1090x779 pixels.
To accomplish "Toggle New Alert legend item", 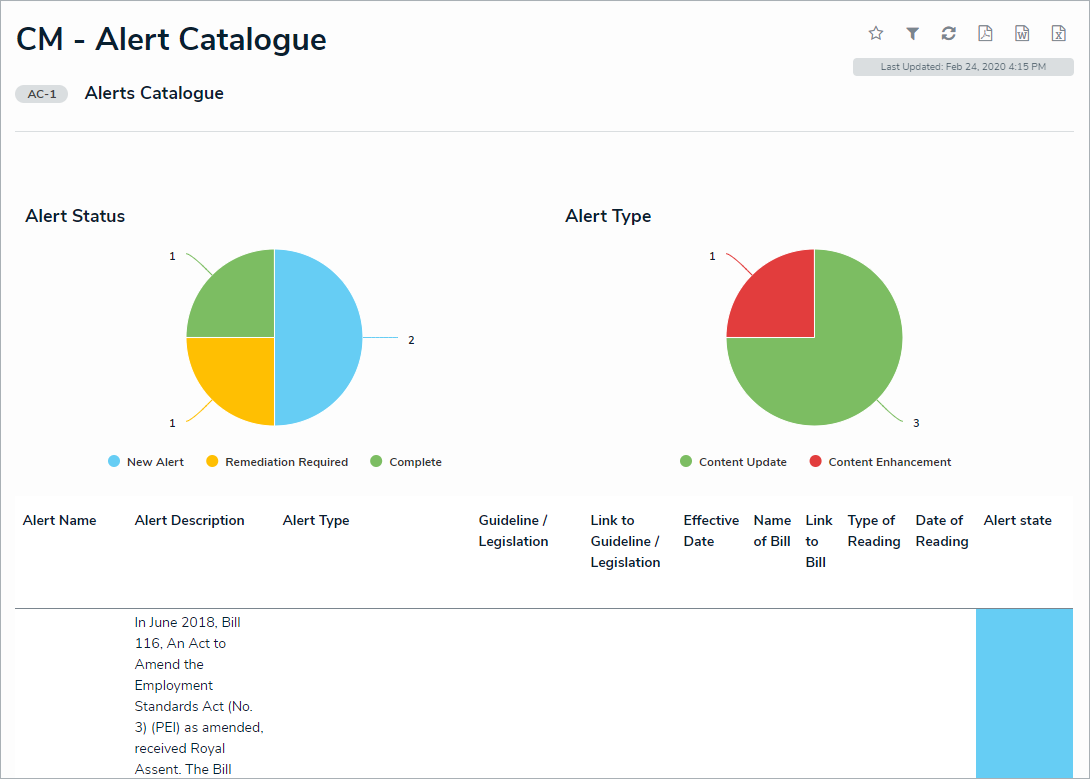I will point(146,462).
